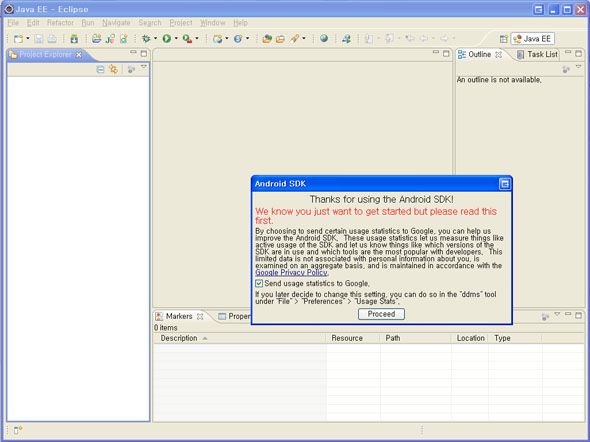The height and width of the screenshot is (442, 590).
Task: Click the icon right of the Web Browser globe
Action: (346, 39)
